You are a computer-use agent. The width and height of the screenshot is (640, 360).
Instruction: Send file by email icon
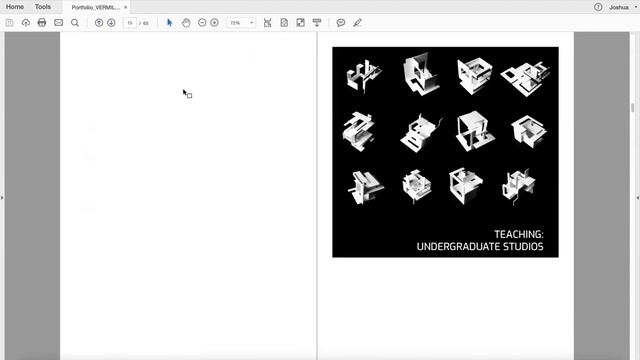(x=58, y=23)
